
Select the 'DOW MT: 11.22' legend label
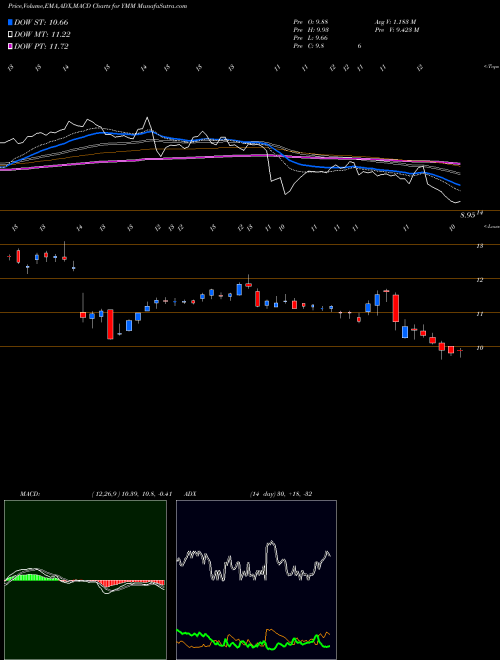tap(42, 35)
